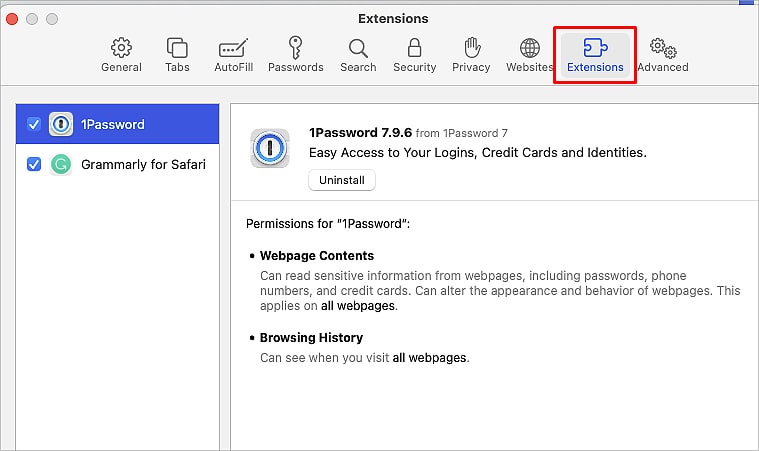Disable the Grammarly for Safari checkbox
Screen dimensions: 759x451
click(34, 164)
